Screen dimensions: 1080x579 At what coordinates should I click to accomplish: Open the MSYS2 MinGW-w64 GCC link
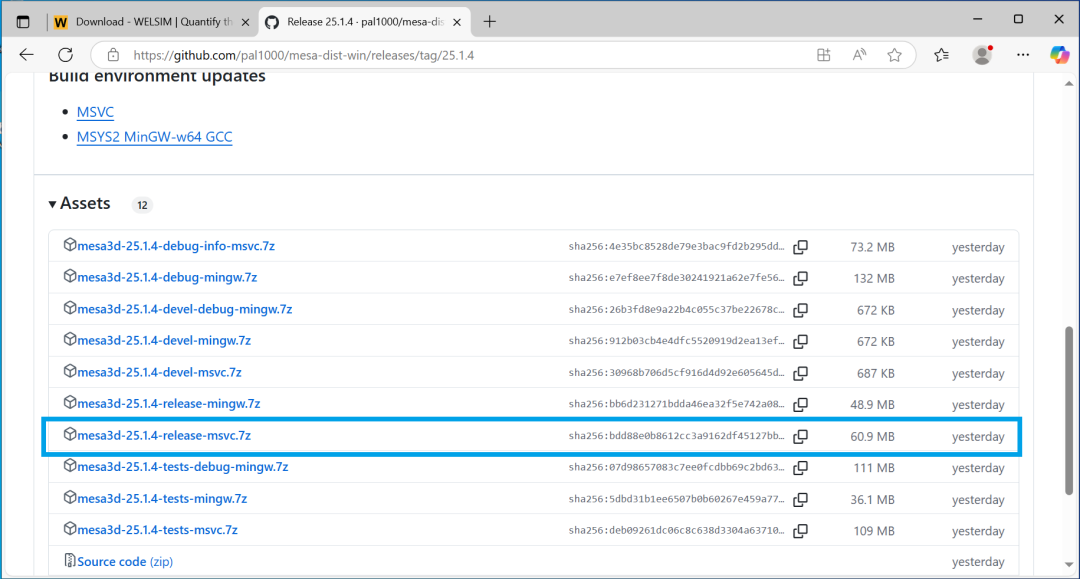point(154,136)
